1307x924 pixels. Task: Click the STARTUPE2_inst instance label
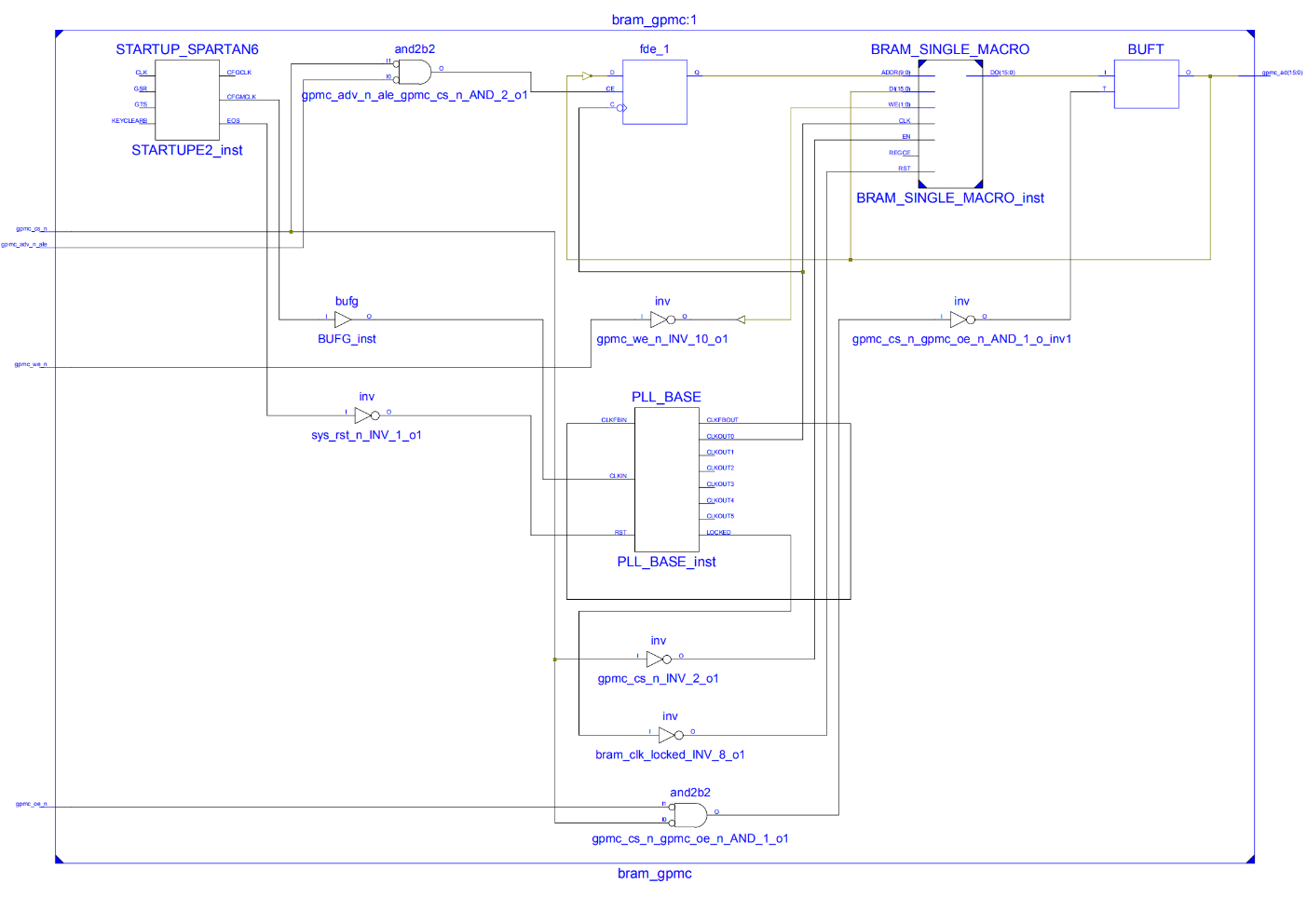click(185, 149)
